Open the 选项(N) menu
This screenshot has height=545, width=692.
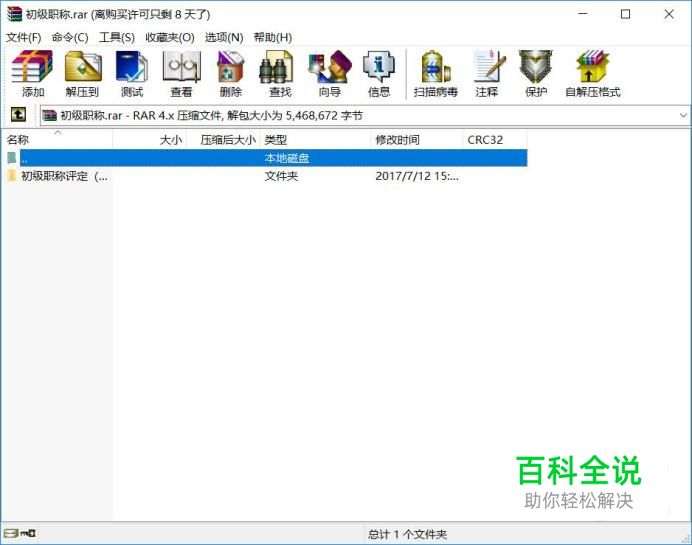pos(224,38)
